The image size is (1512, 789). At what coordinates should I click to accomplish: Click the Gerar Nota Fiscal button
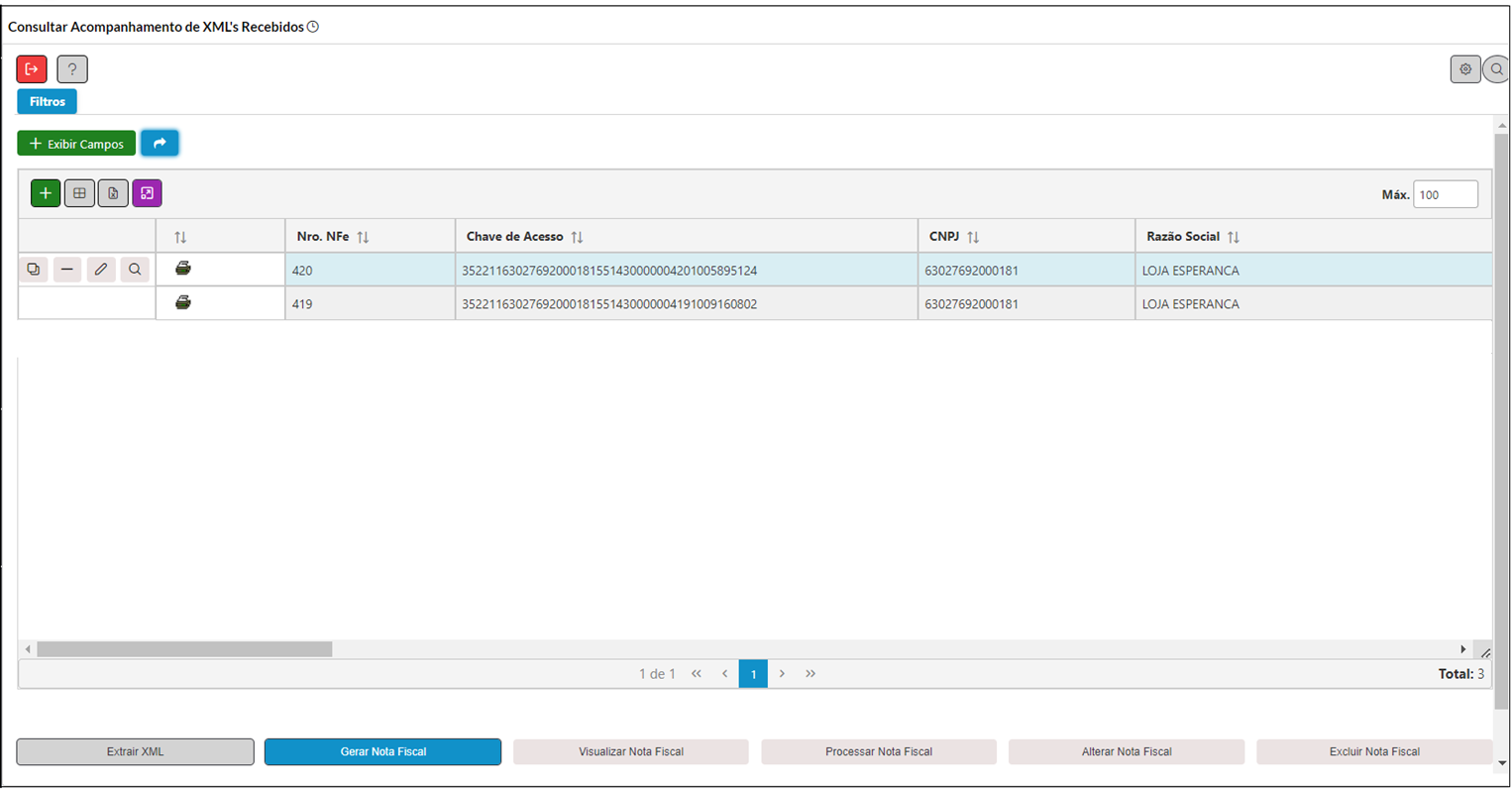tap(382, 751)
